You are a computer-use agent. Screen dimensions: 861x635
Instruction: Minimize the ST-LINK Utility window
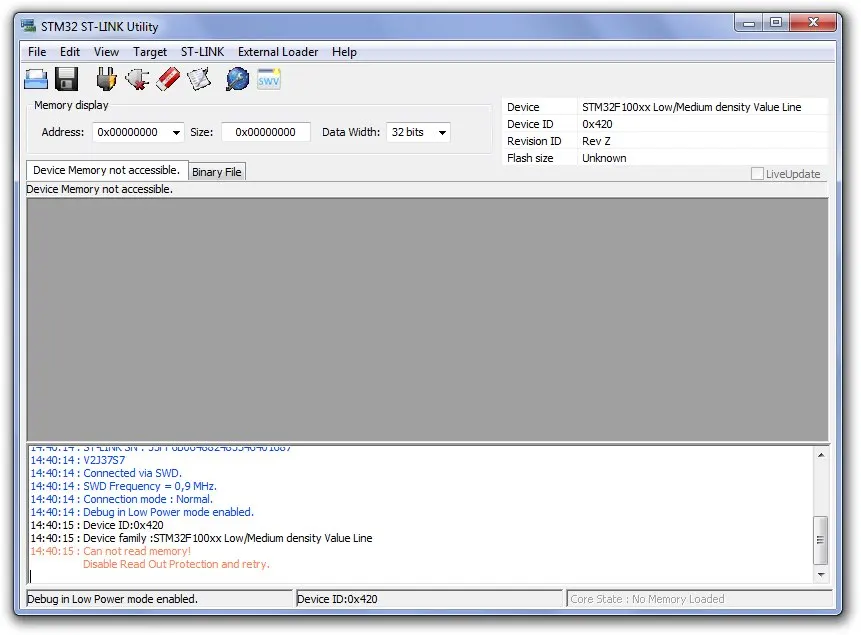pyautogui.click(x=748, y=23)
